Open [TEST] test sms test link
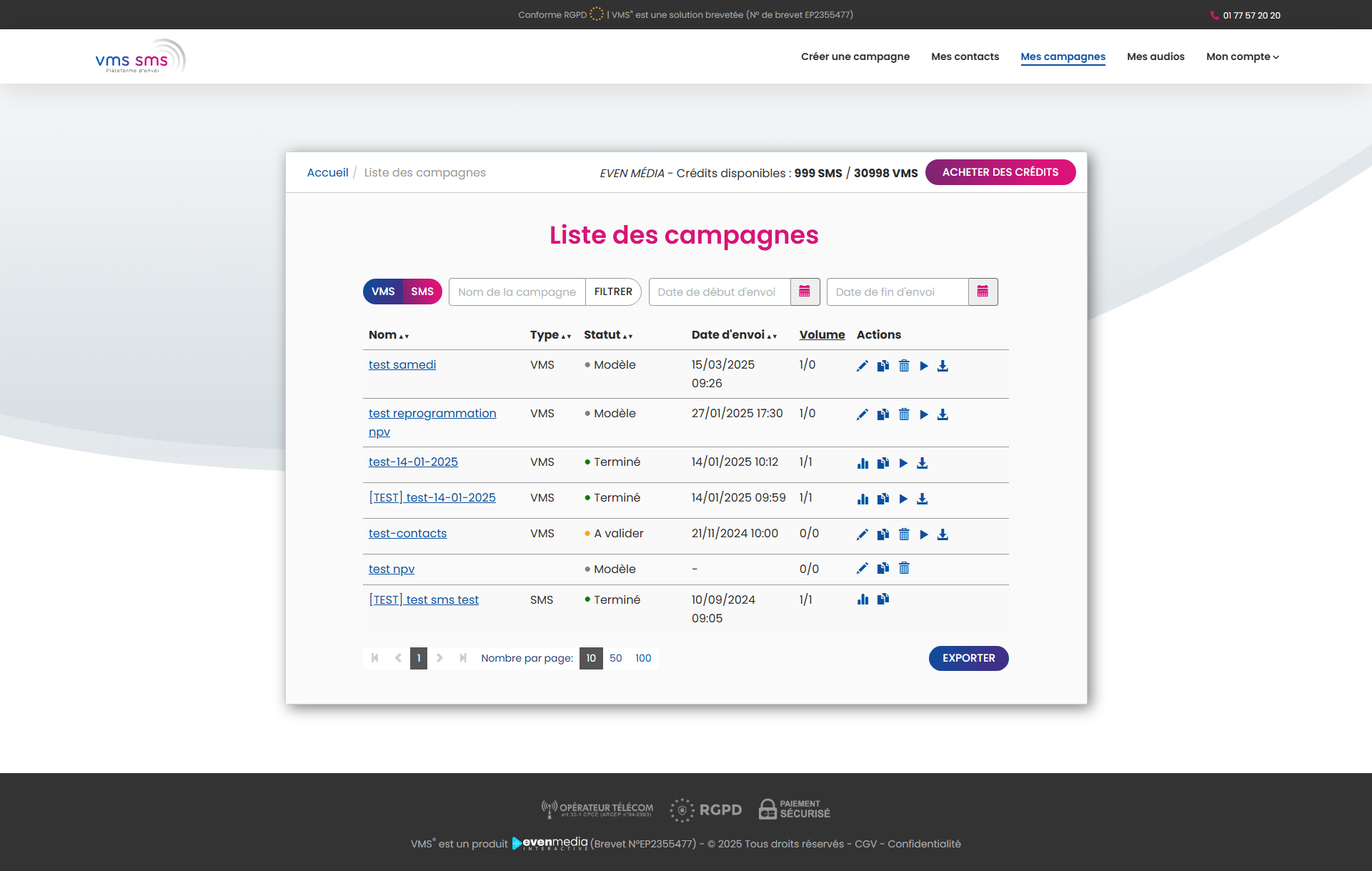 424,599
